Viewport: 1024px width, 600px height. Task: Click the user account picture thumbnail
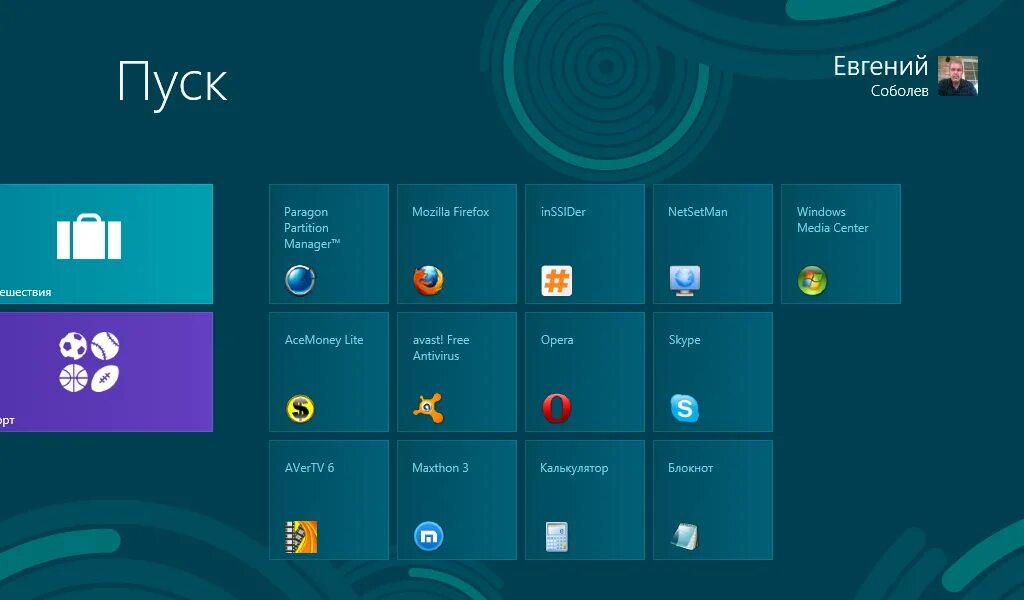pos(958,76)
